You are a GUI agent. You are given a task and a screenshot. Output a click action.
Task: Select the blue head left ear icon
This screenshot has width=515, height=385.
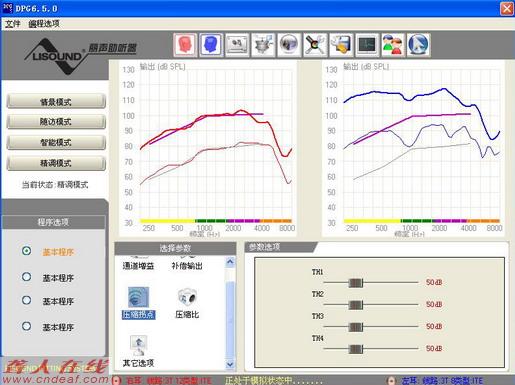(211, 45)
